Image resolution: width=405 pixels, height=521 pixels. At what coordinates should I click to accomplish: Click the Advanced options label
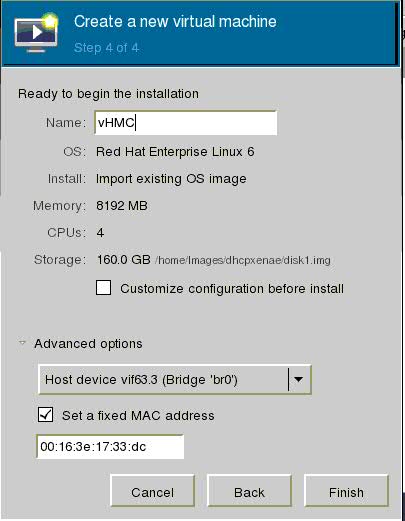coord(88,343)
